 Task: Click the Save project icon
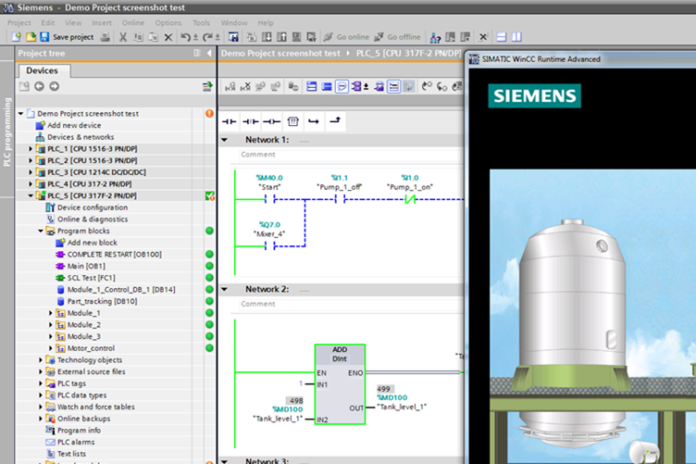point(45,37)
